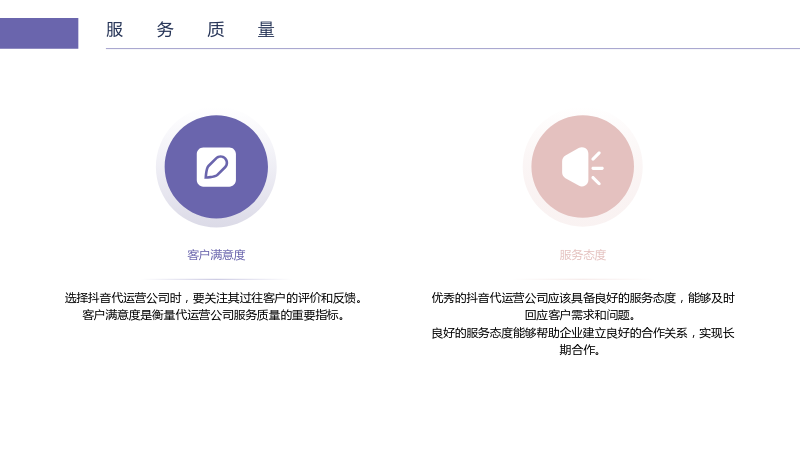Click the 服务态度 heading
Image resolution: width=800 pixels, height=450 pixels.
point(583,255)
